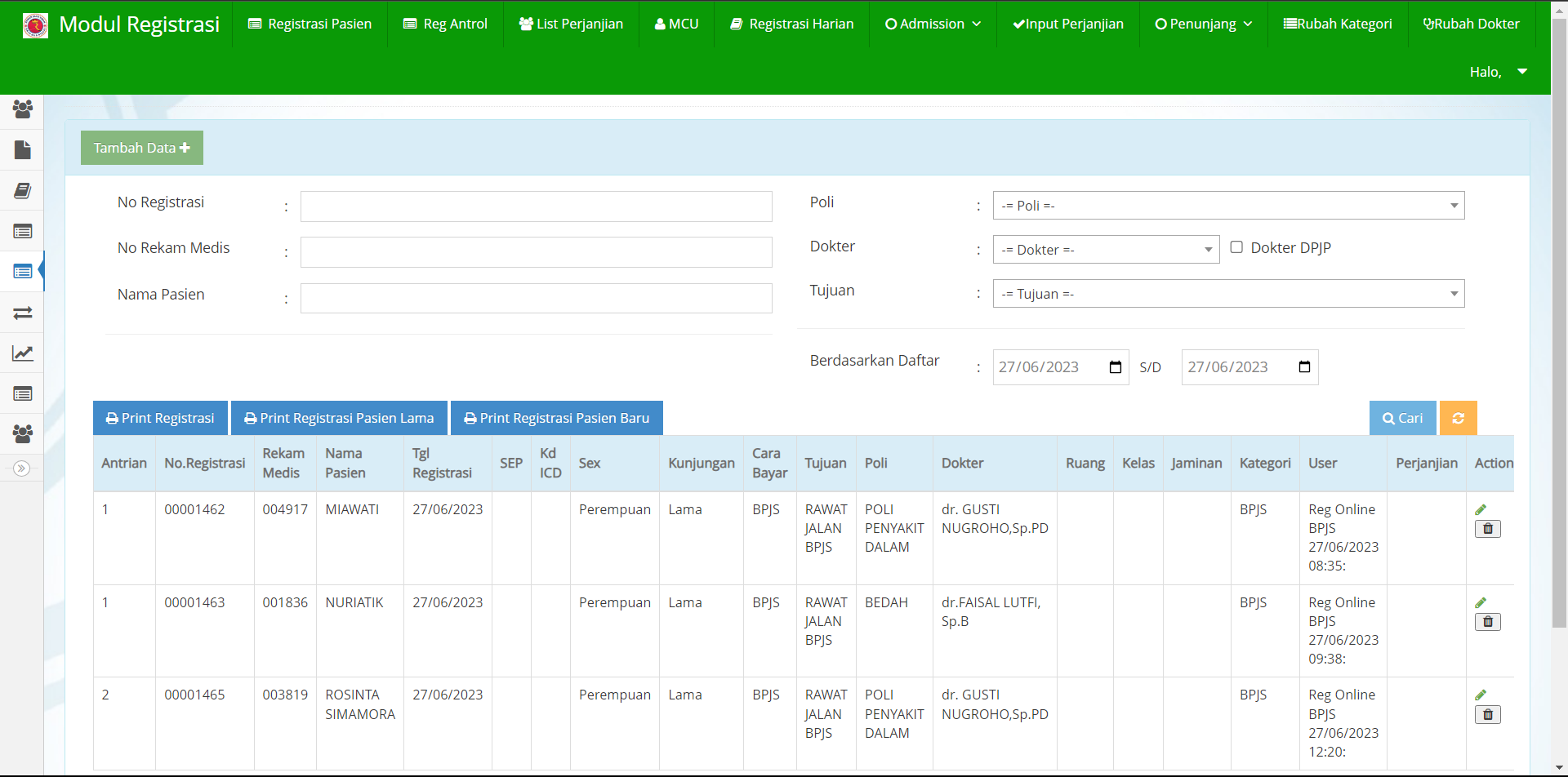The width and height of the screenshot is (1568, 777).
Task: Delete the NURIATIK registration with trash icon
Action: click(x=1487, y=622)
